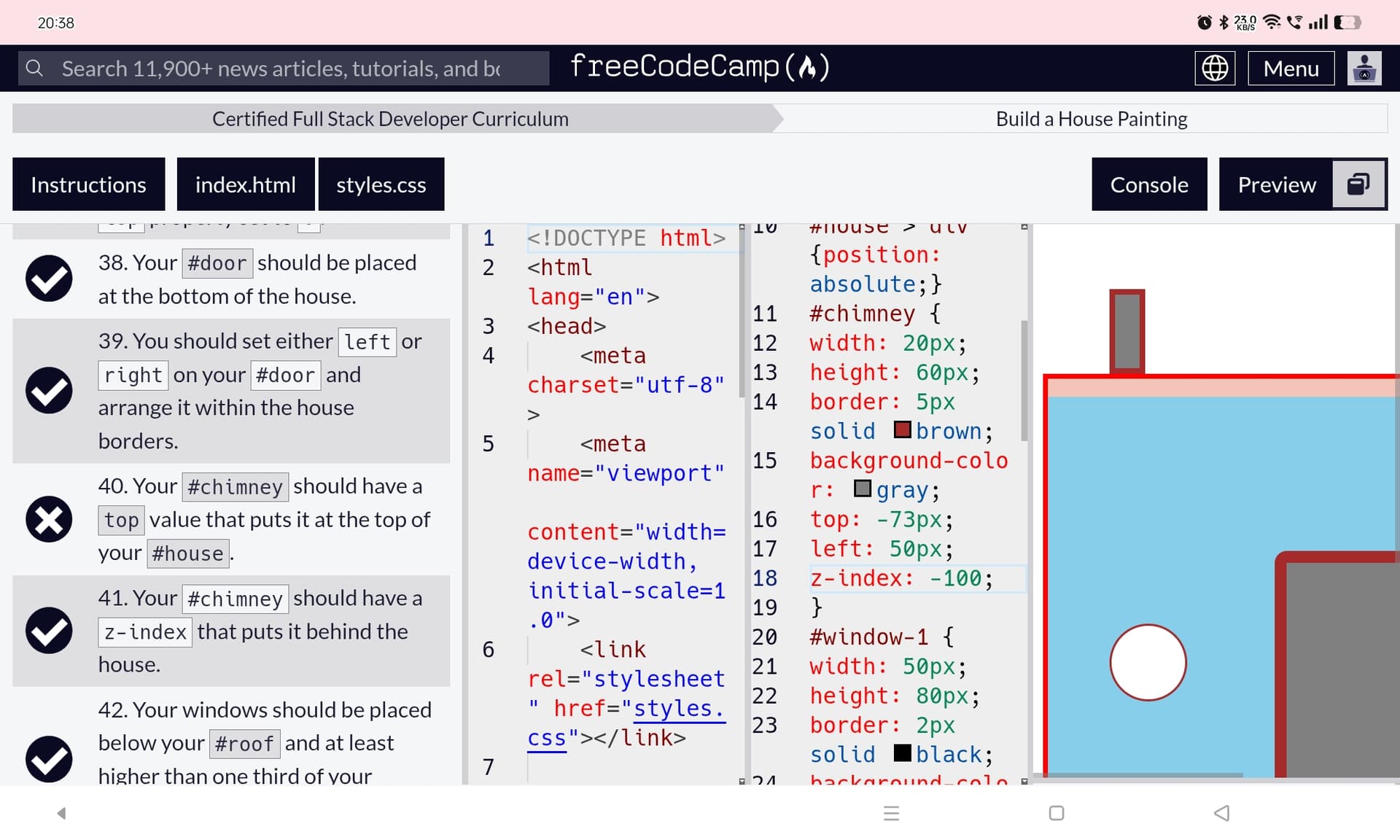
Task: Open the user profile avatar
Action: tap(1364, 69)
